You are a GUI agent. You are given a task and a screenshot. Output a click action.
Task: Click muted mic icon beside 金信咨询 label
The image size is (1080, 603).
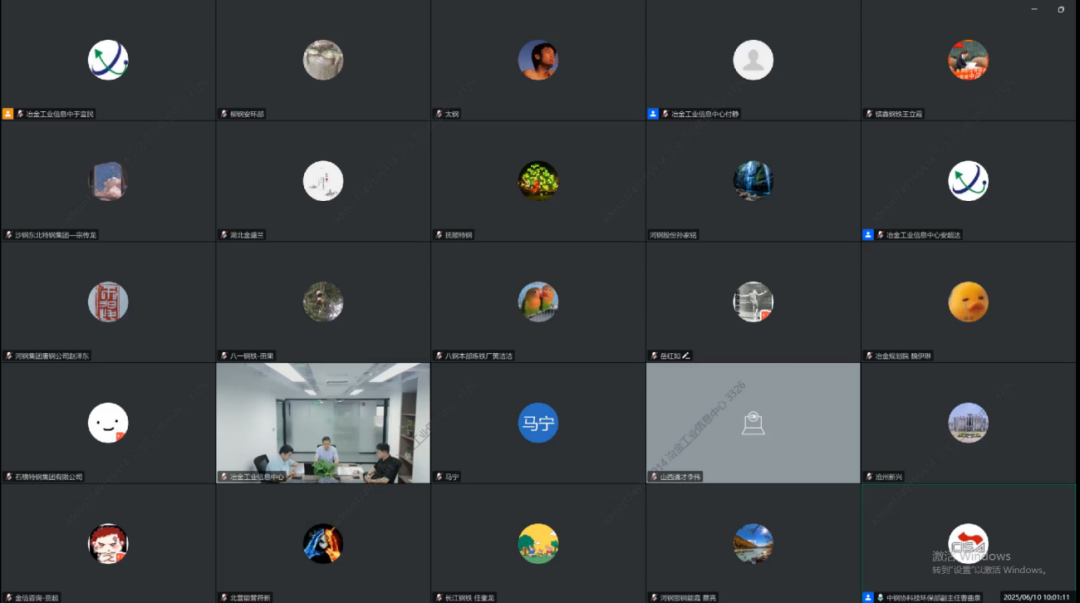point(8,598)
